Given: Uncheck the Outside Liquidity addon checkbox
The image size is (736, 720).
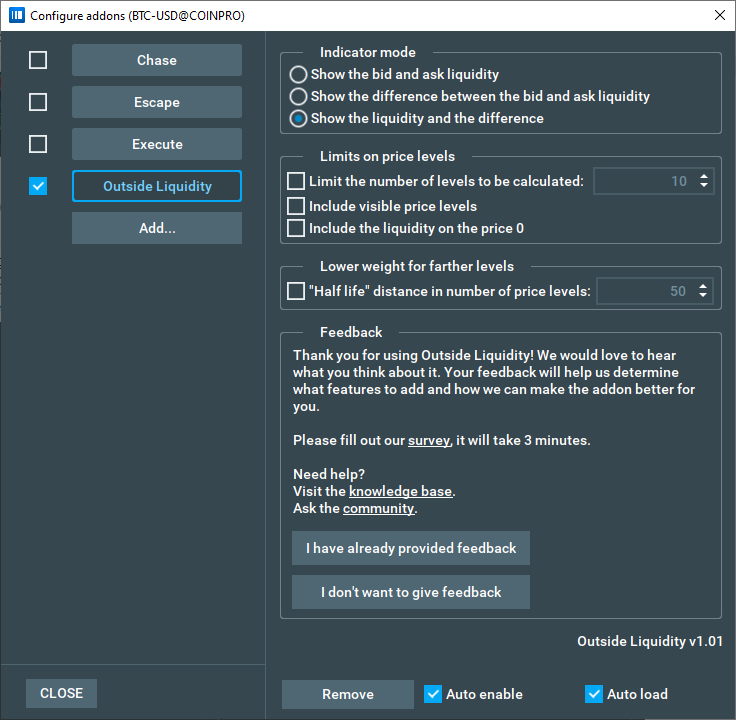Looking at the screenshot, I should [x=38, y=186].
